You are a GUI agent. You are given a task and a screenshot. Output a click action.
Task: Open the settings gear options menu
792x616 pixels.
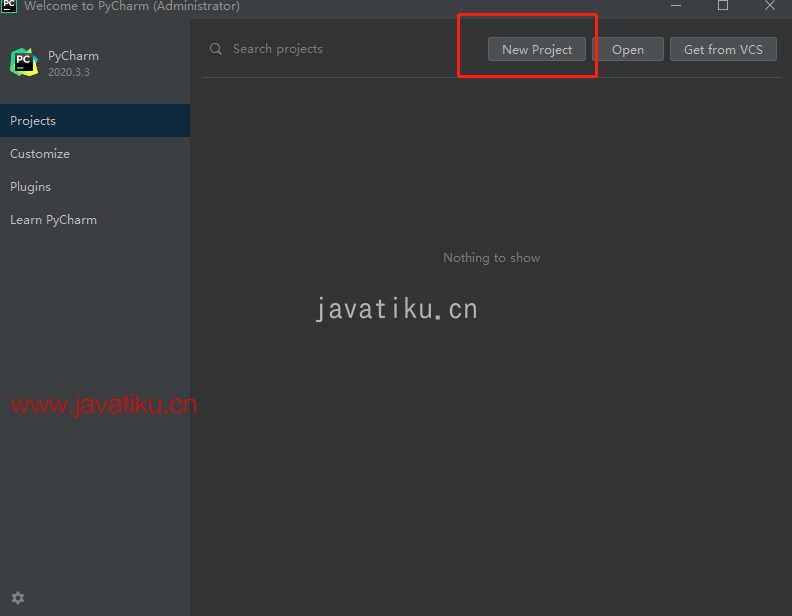click(x=18, y=598)
